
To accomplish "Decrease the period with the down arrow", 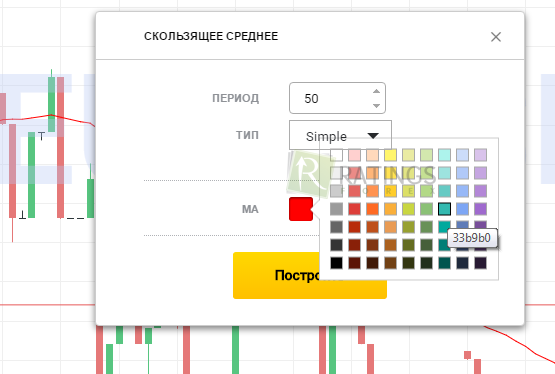I will click(376, 105).
